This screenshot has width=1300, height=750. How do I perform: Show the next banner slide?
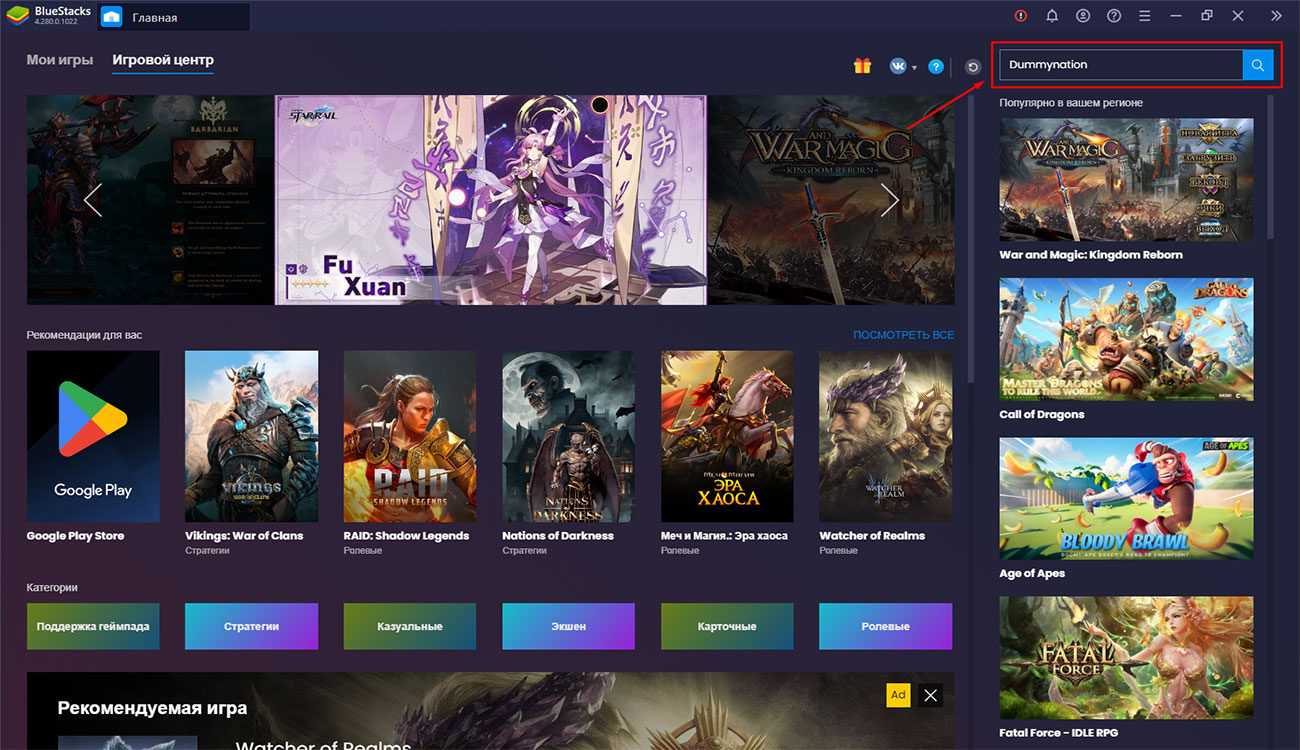coord(889,200)
